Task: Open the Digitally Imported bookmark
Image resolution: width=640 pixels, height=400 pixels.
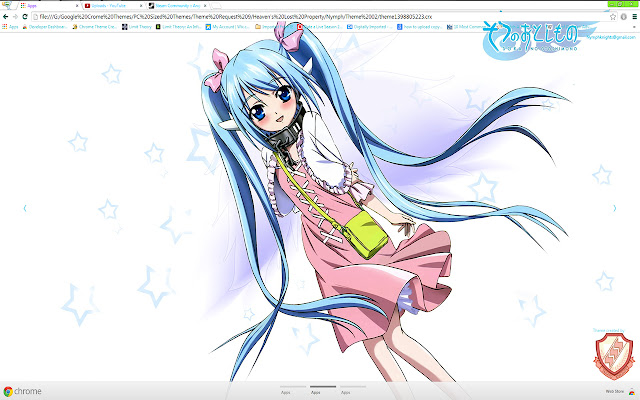Action: click(x=369, y=27)
